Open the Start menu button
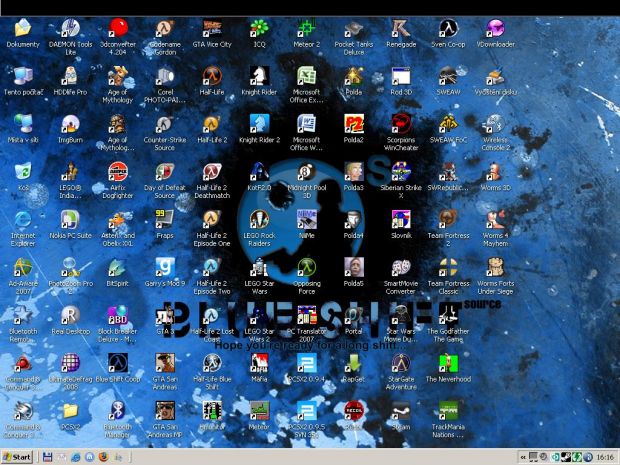Viewport: 620px width, 465px height. (17, 457)
